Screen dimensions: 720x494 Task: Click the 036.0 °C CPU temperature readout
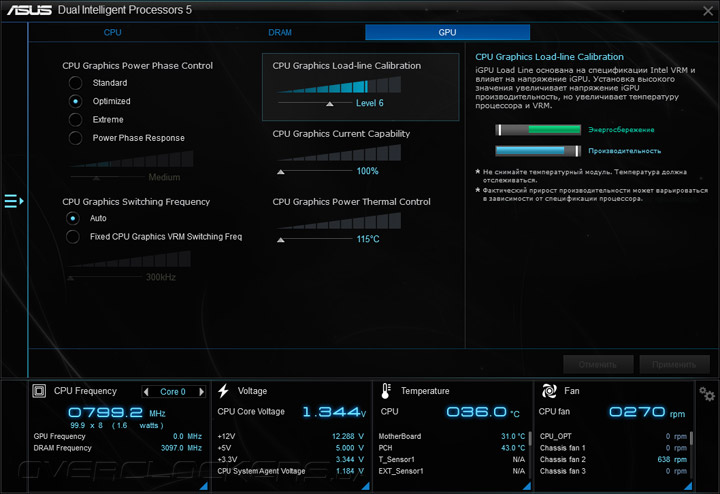point(483,412)
